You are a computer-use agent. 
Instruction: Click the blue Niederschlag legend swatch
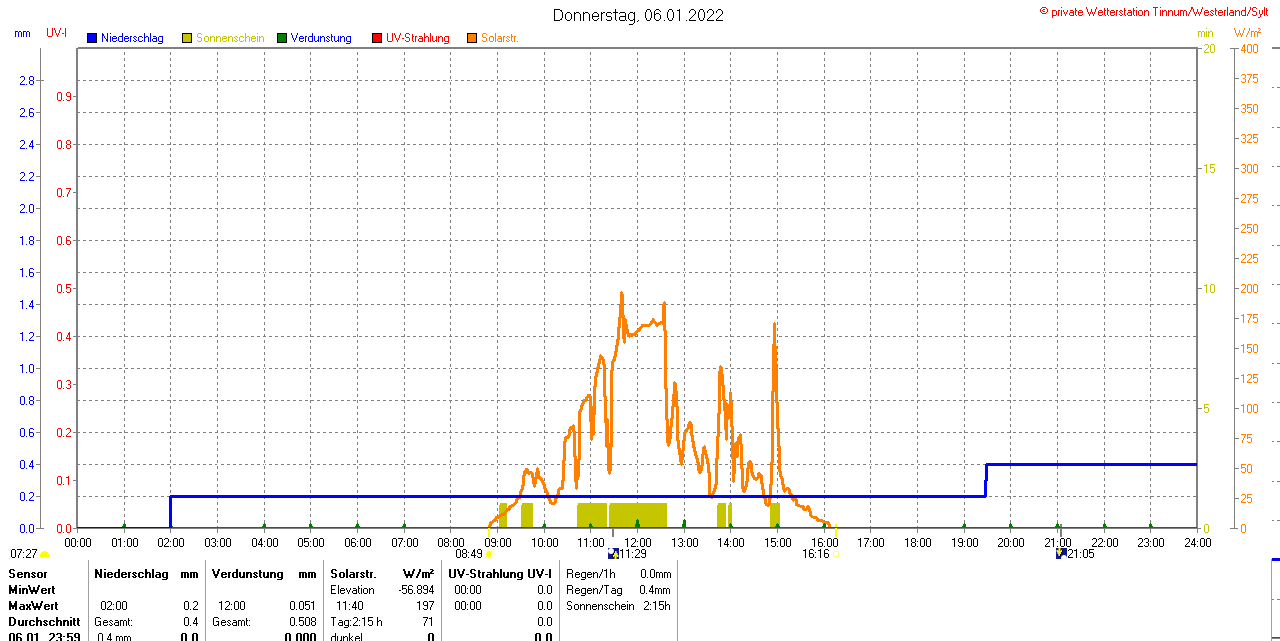tap(92, 38)
